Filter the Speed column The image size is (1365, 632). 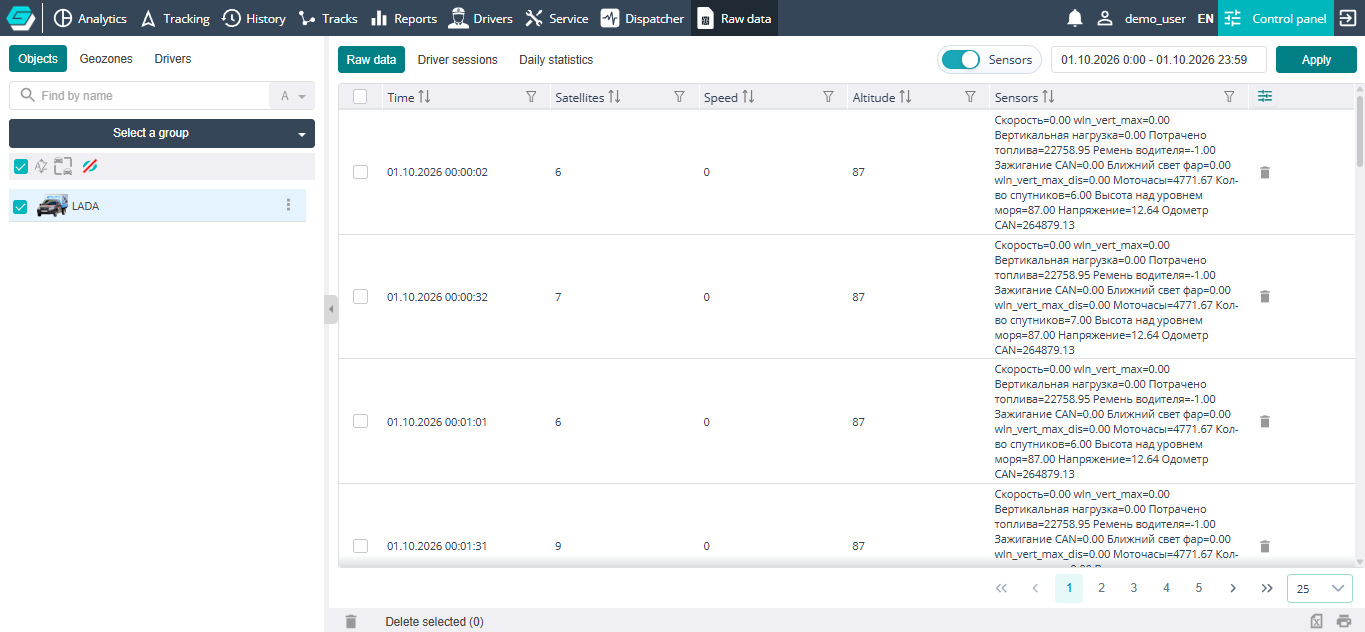(828, 97)
